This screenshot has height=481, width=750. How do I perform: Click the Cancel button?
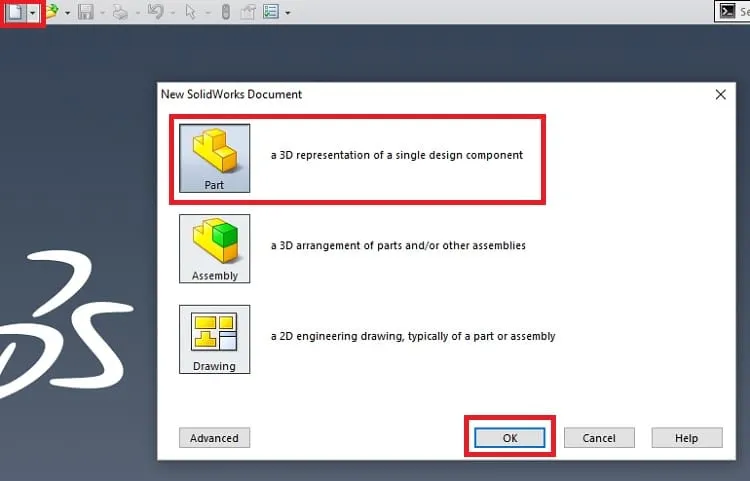[x=599, y=438]
